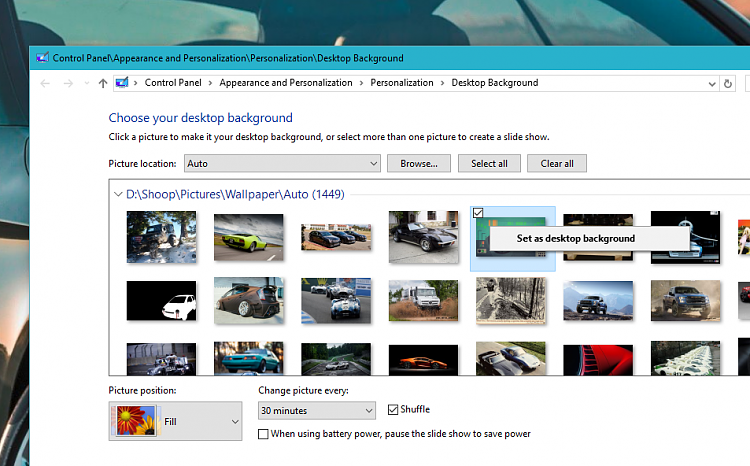This screenshot has height=466, width=750.
Task: Select the three dark cars lineup wallpaper
Action: pos(336,237)
